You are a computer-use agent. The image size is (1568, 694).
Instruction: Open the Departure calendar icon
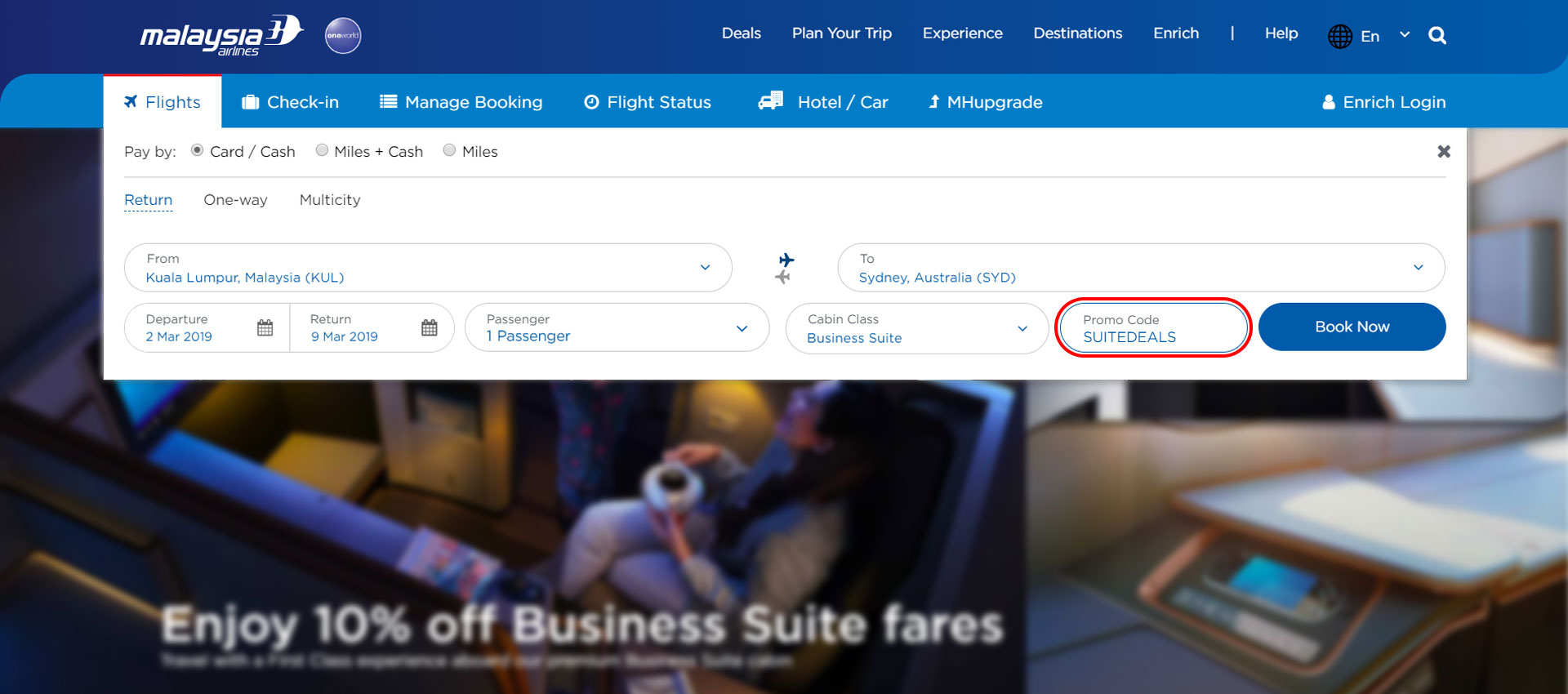[x=265, y=327]
